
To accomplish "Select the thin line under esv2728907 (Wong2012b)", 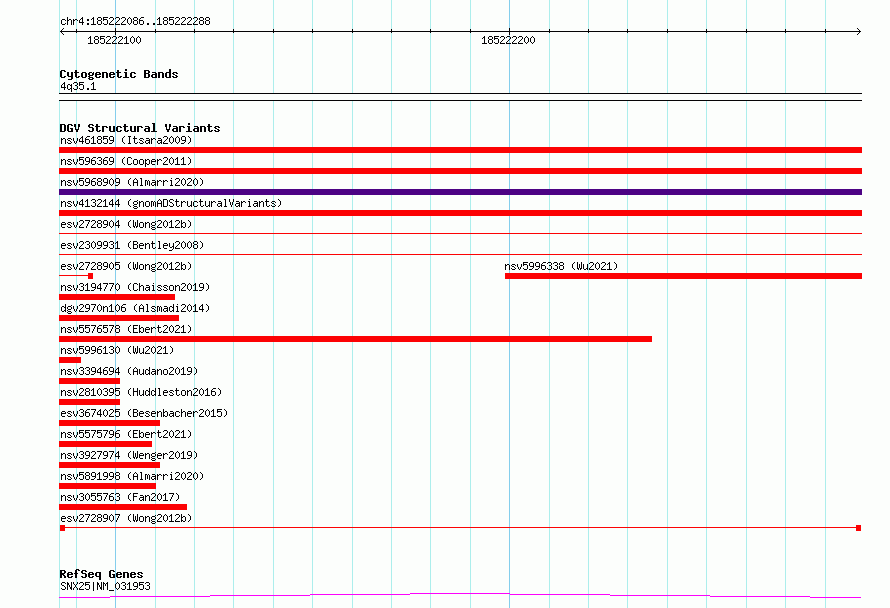I will (460, 528).
